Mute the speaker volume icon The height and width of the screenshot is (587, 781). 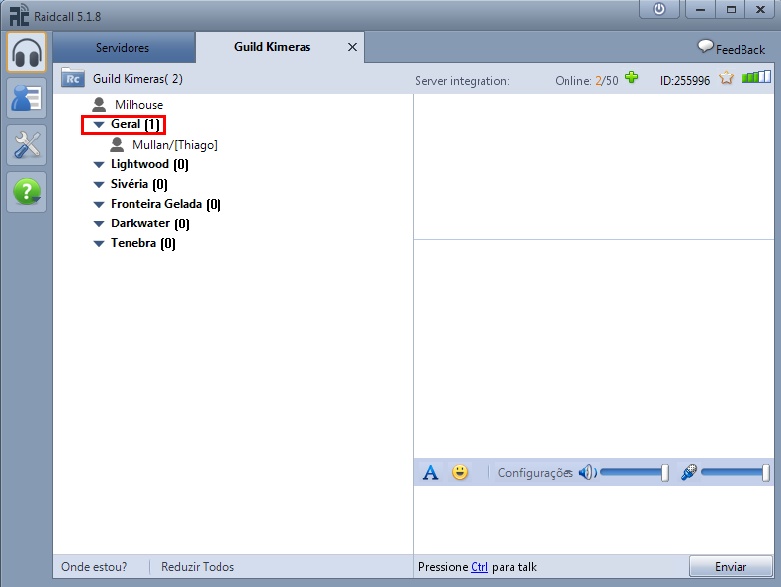click(587, 472)
